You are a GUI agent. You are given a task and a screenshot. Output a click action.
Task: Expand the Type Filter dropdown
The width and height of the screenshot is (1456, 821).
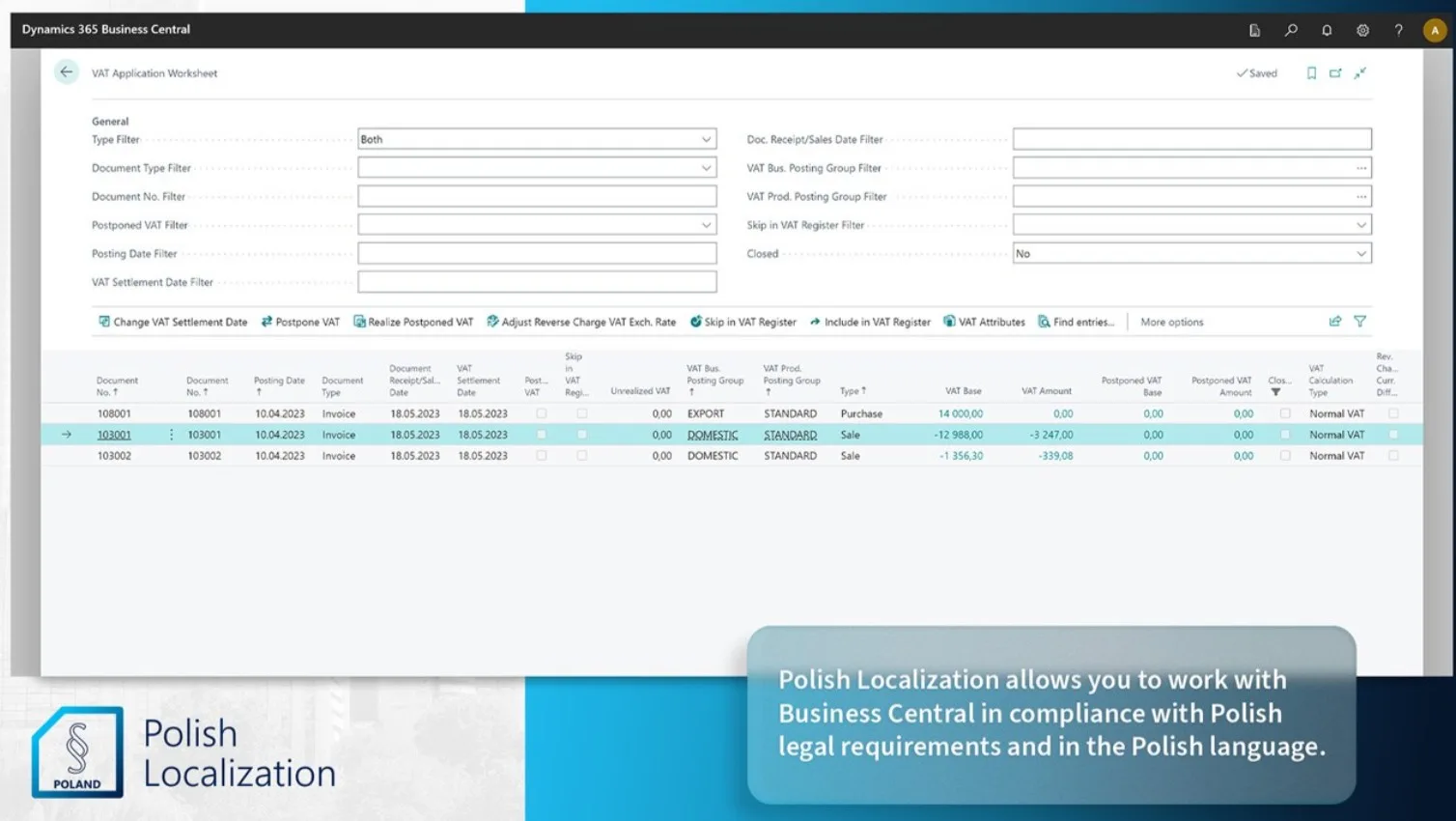click(x=706, y=139)
